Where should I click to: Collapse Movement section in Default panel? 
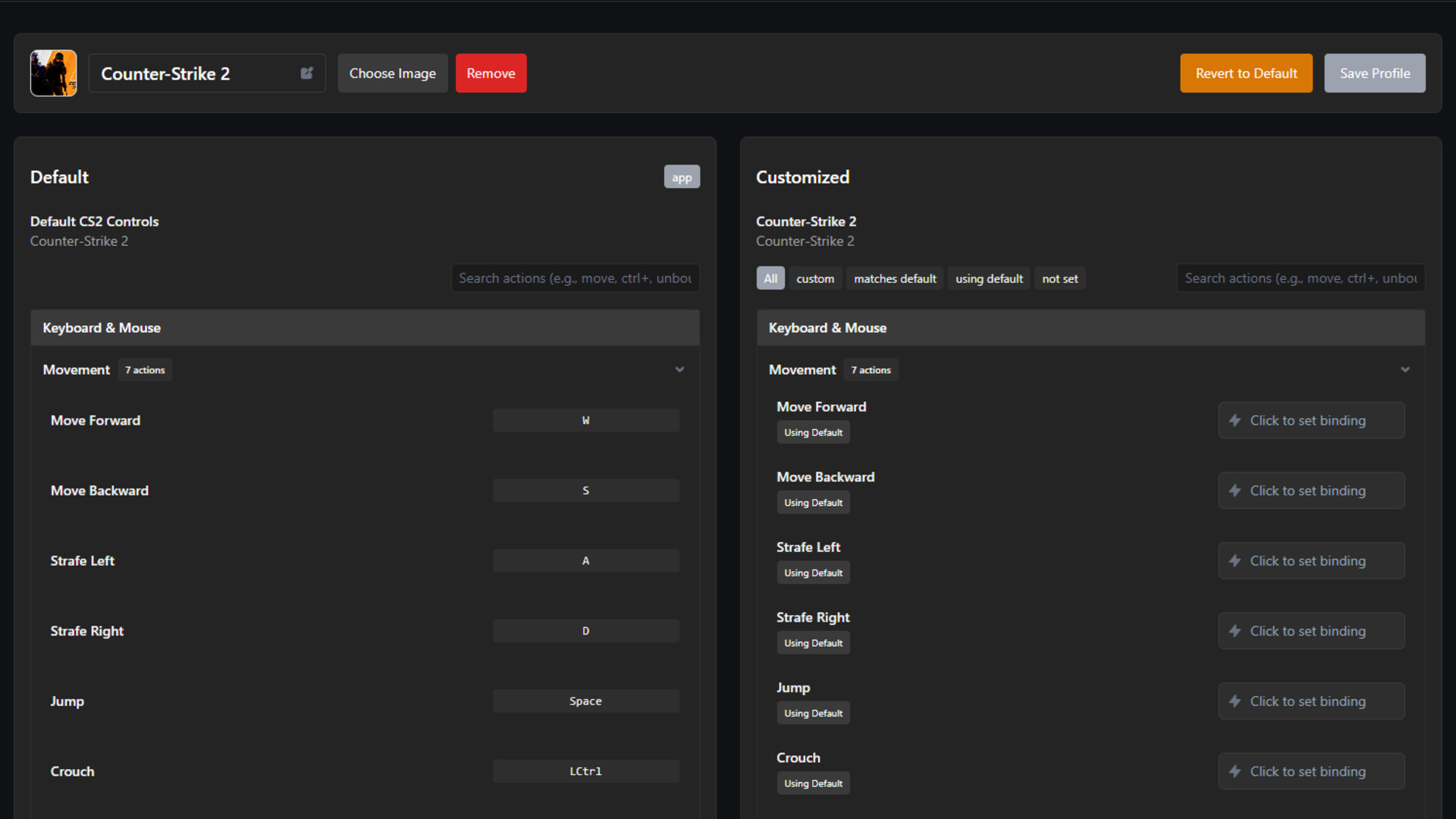pyautogui.click(x=679, y=370)
